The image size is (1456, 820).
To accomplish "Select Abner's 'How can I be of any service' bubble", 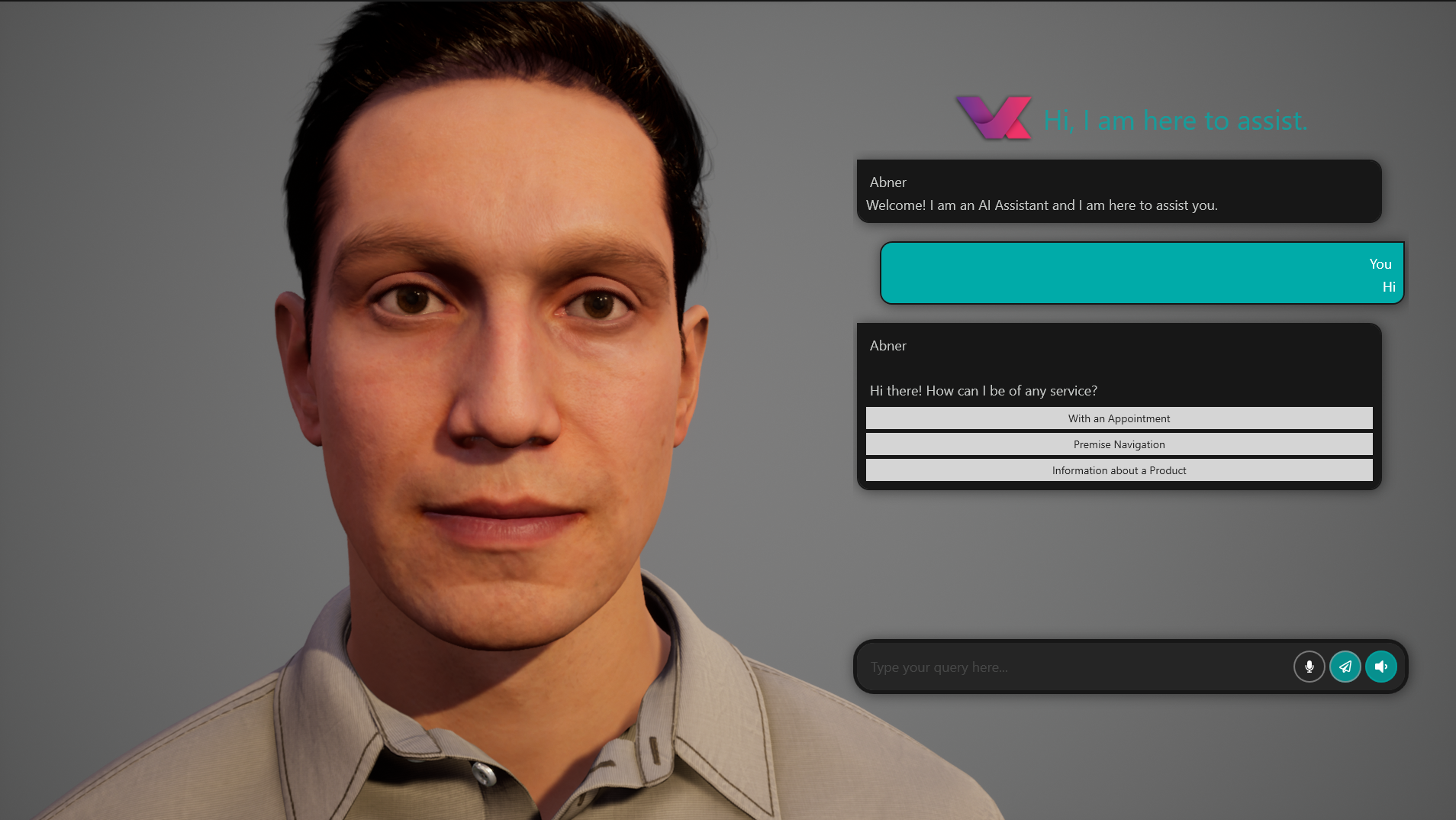I will [x=1119, y=390].
